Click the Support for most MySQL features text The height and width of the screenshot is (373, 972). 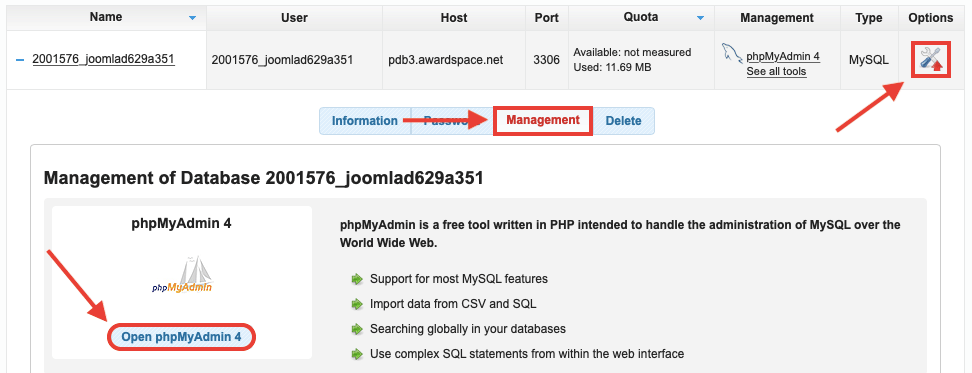tap(459, 279)
